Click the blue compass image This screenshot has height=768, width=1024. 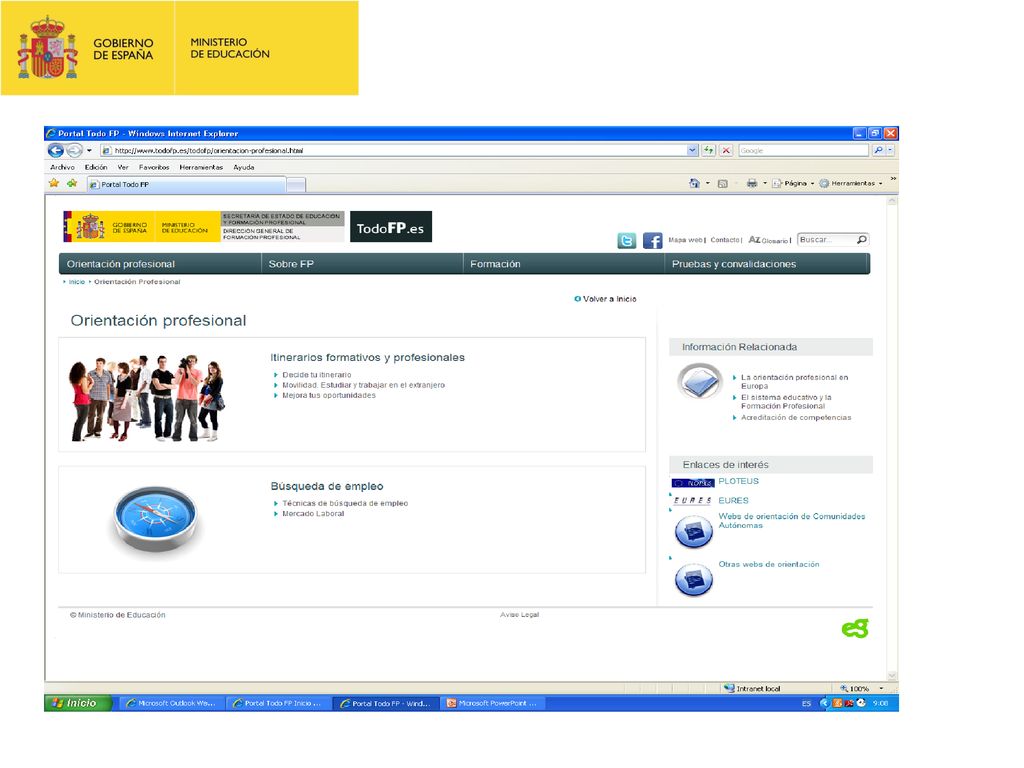coord(155,519)
